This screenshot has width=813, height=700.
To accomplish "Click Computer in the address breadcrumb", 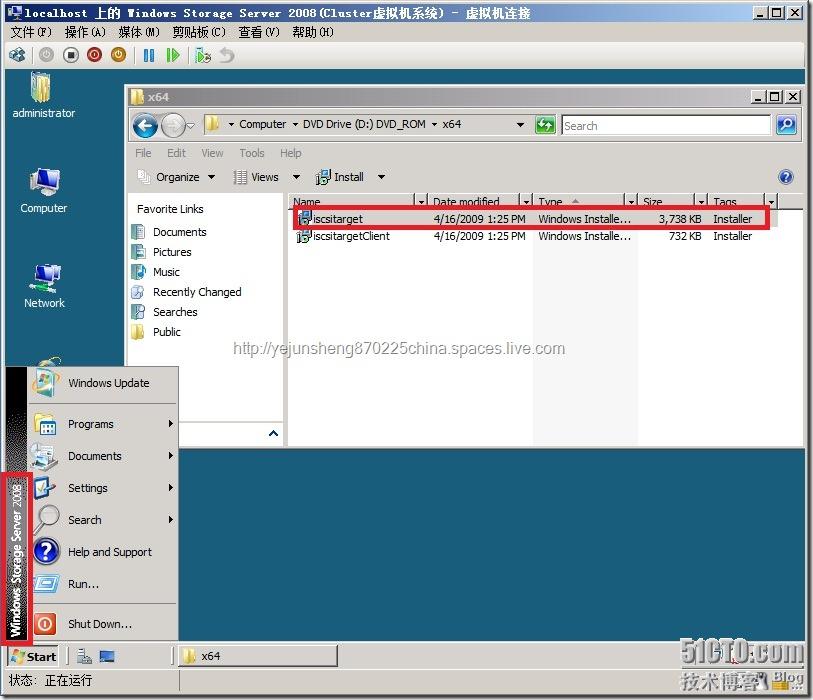I will coord(262,124).
